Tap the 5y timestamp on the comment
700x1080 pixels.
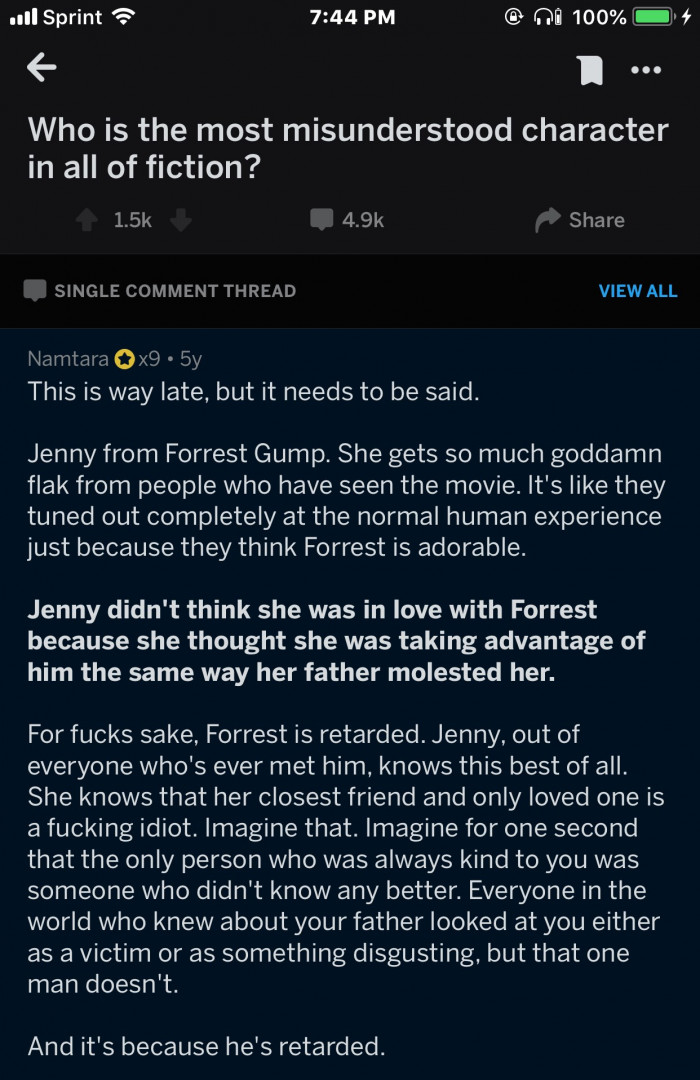pyautogui.click(x=190, y=358)
